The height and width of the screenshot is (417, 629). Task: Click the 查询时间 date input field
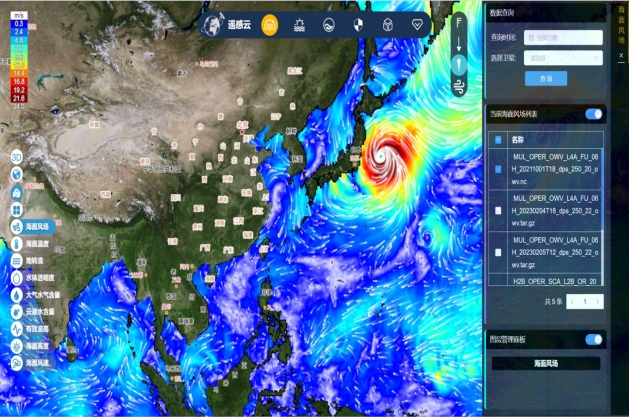point(563,38)
